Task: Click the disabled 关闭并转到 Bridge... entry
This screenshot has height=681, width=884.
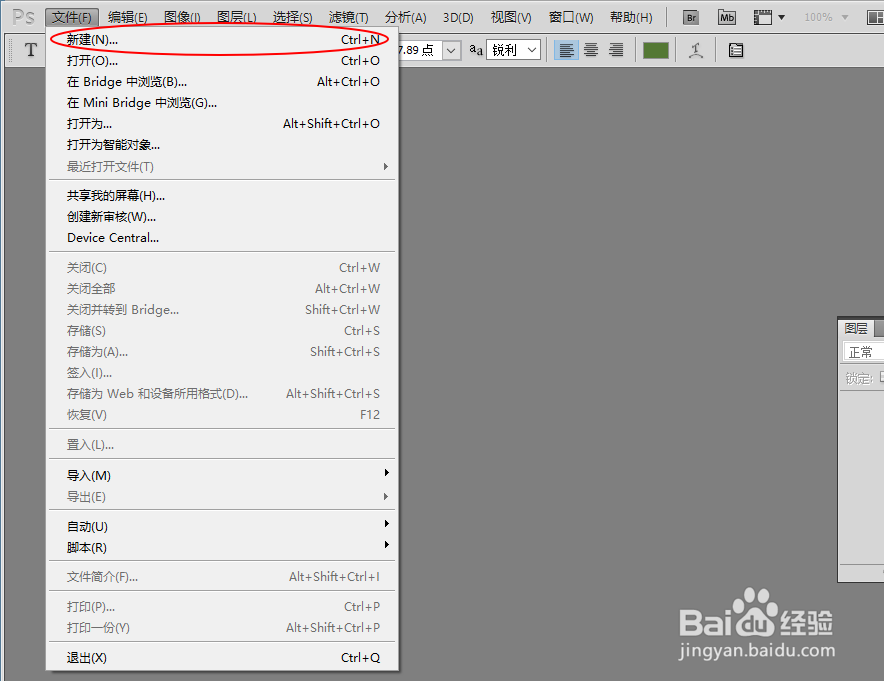Action: (222, 309)
